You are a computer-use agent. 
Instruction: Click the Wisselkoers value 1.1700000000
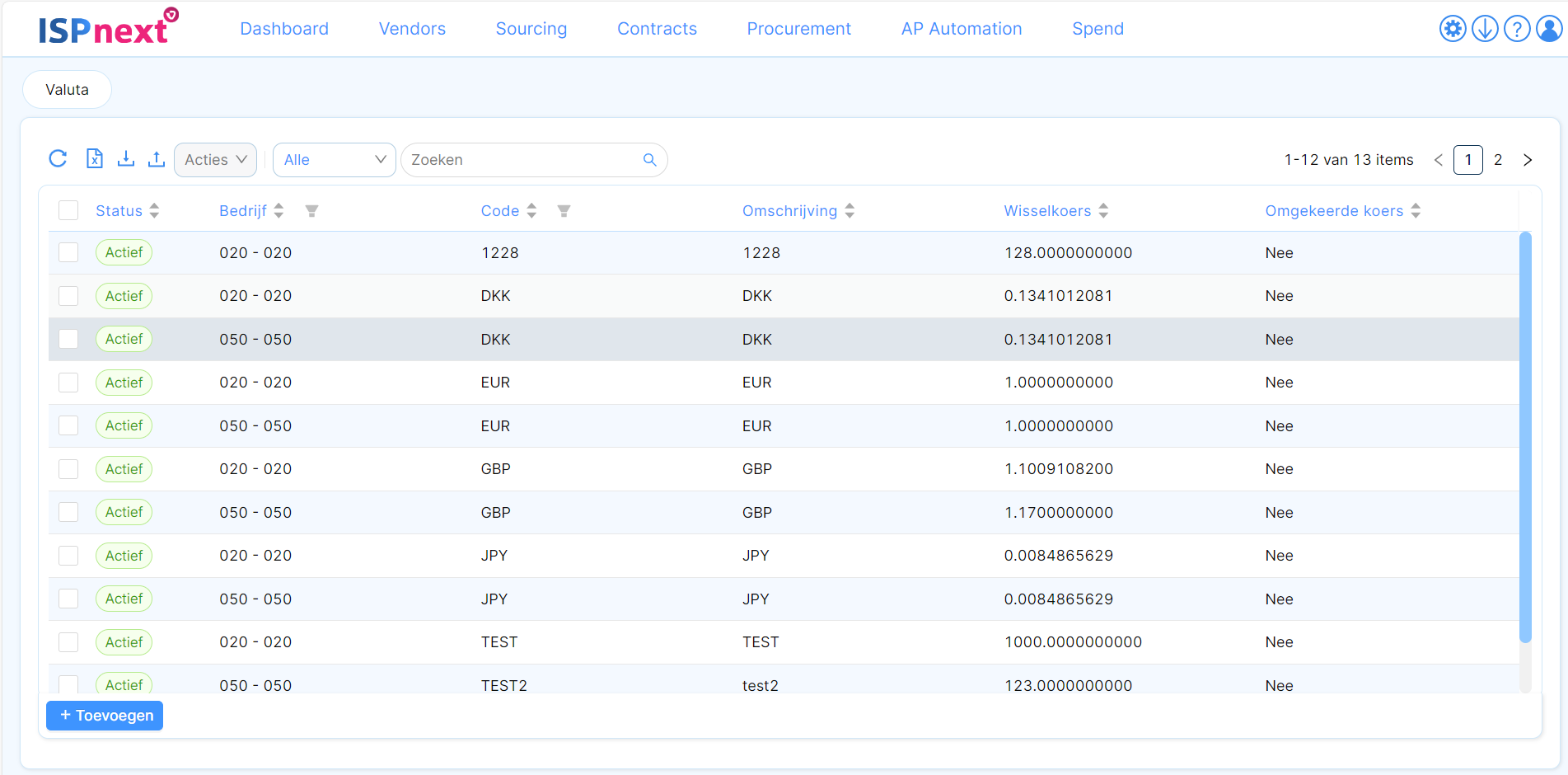coord(1059,513)
